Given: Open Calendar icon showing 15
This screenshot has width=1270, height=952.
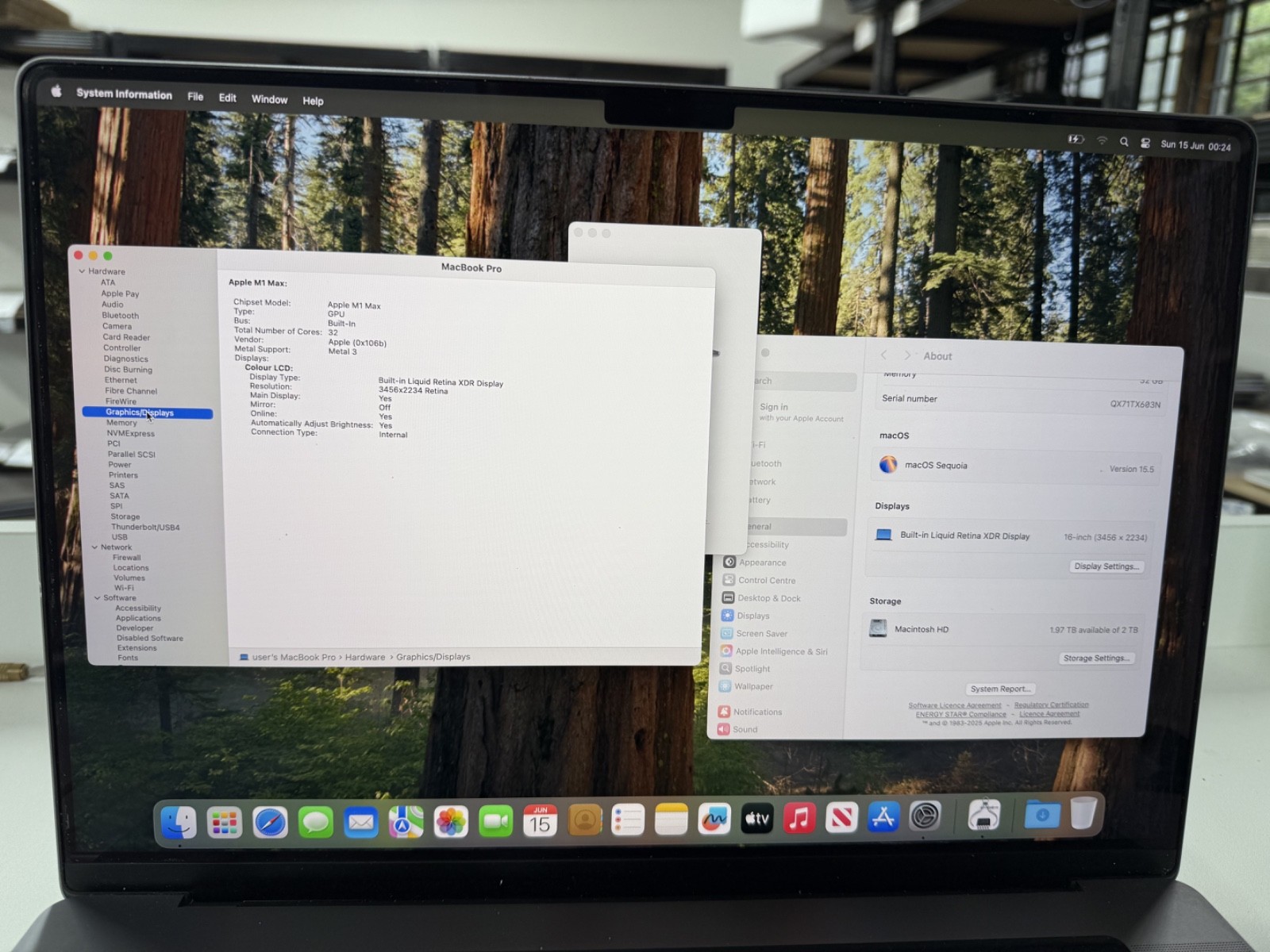Looking at the screenshot, I should pyautogui.click(x=541, y=821).
